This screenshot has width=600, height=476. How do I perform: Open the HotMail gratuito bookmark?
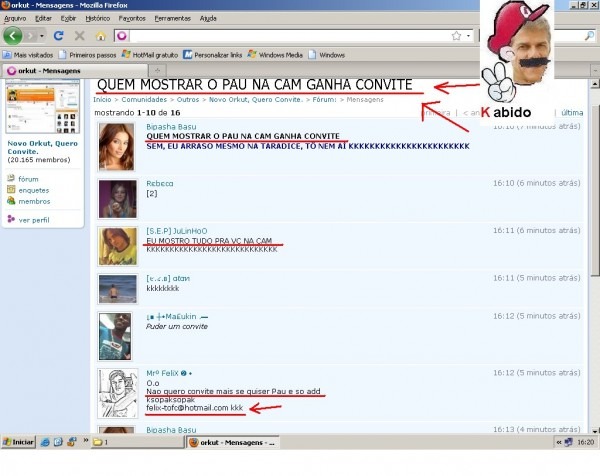[x=151, y=54]
